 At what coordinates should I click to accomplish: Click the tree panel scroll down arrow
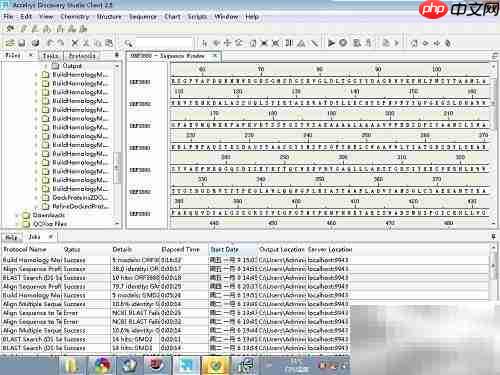pos(117,224)
